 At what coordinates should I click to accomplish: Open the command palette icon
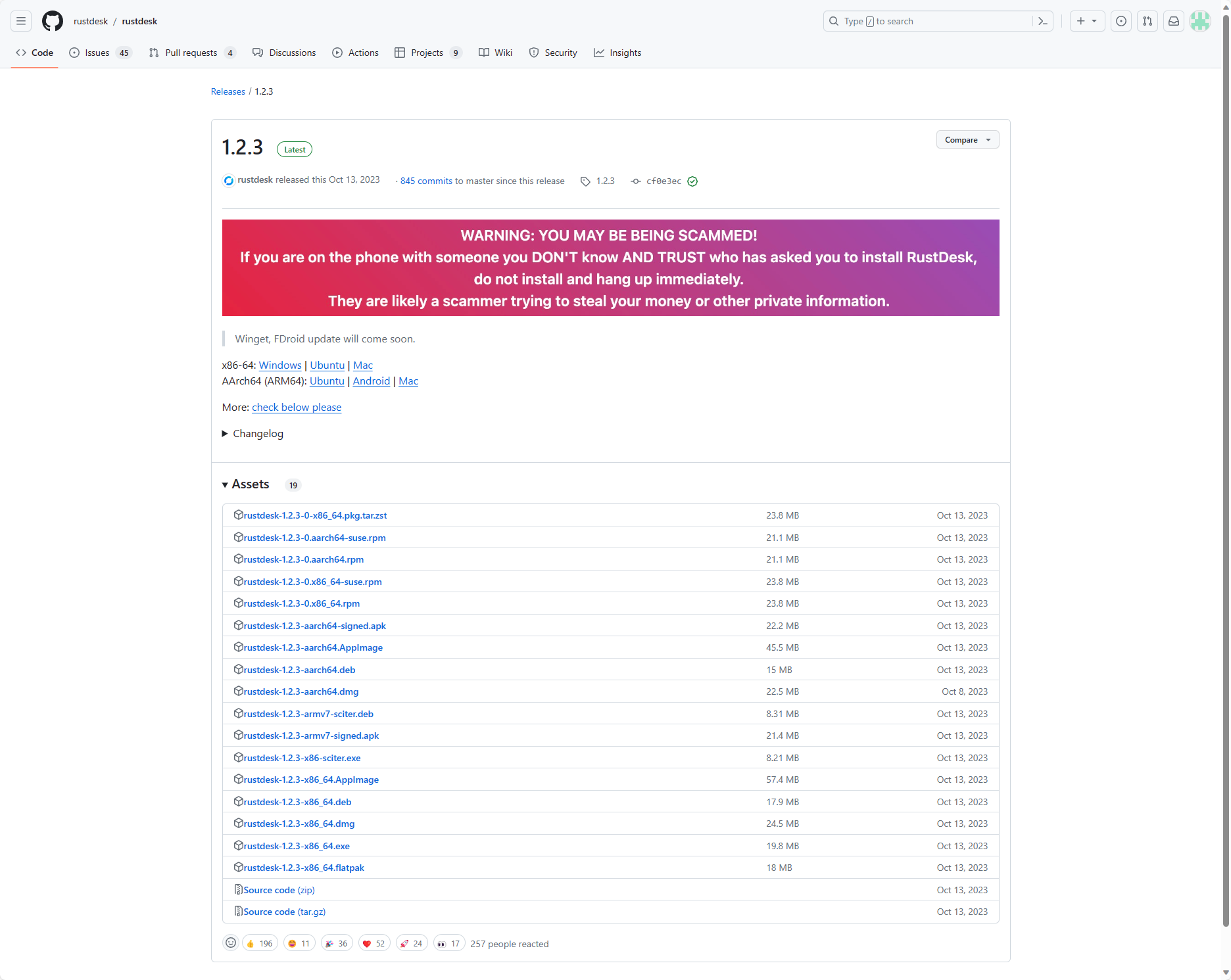click(1043, 21)
